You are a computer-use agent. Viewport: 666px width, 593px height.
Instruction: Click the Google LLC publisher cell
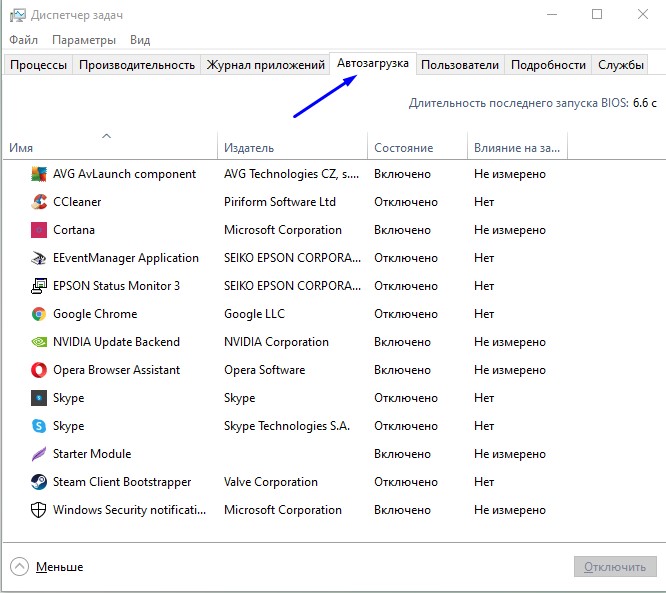(254, 314)
